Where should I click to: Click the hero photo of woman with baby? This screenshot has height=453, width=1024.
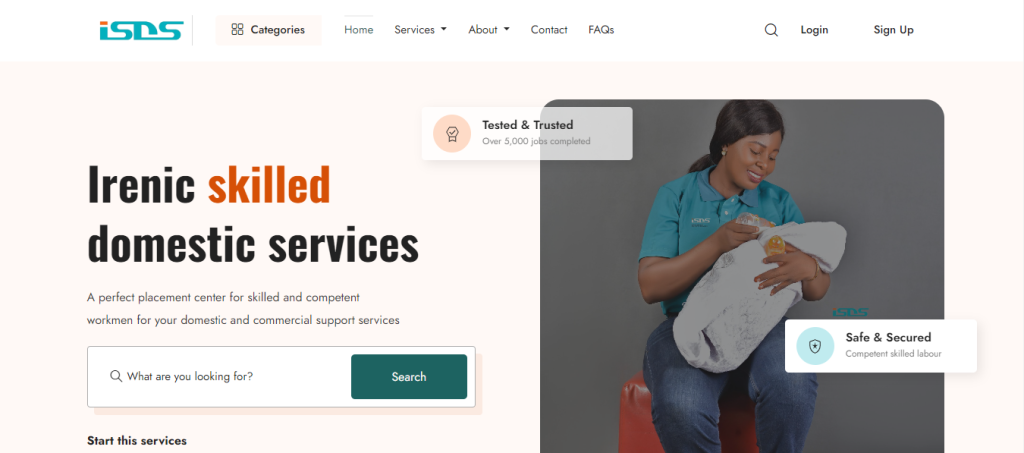point(742,276)
